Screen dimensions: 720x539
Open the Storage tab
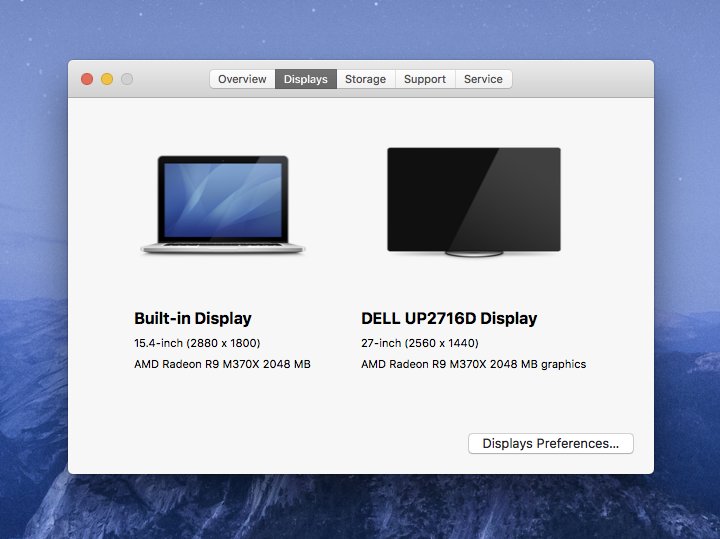[x=366, y=79]
